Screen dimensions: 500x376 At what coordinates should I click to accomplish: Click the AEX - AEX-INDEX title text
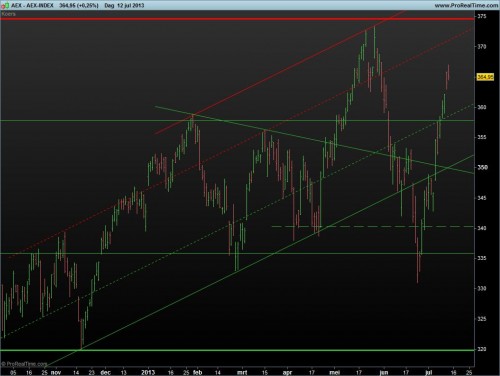(32, 5)
